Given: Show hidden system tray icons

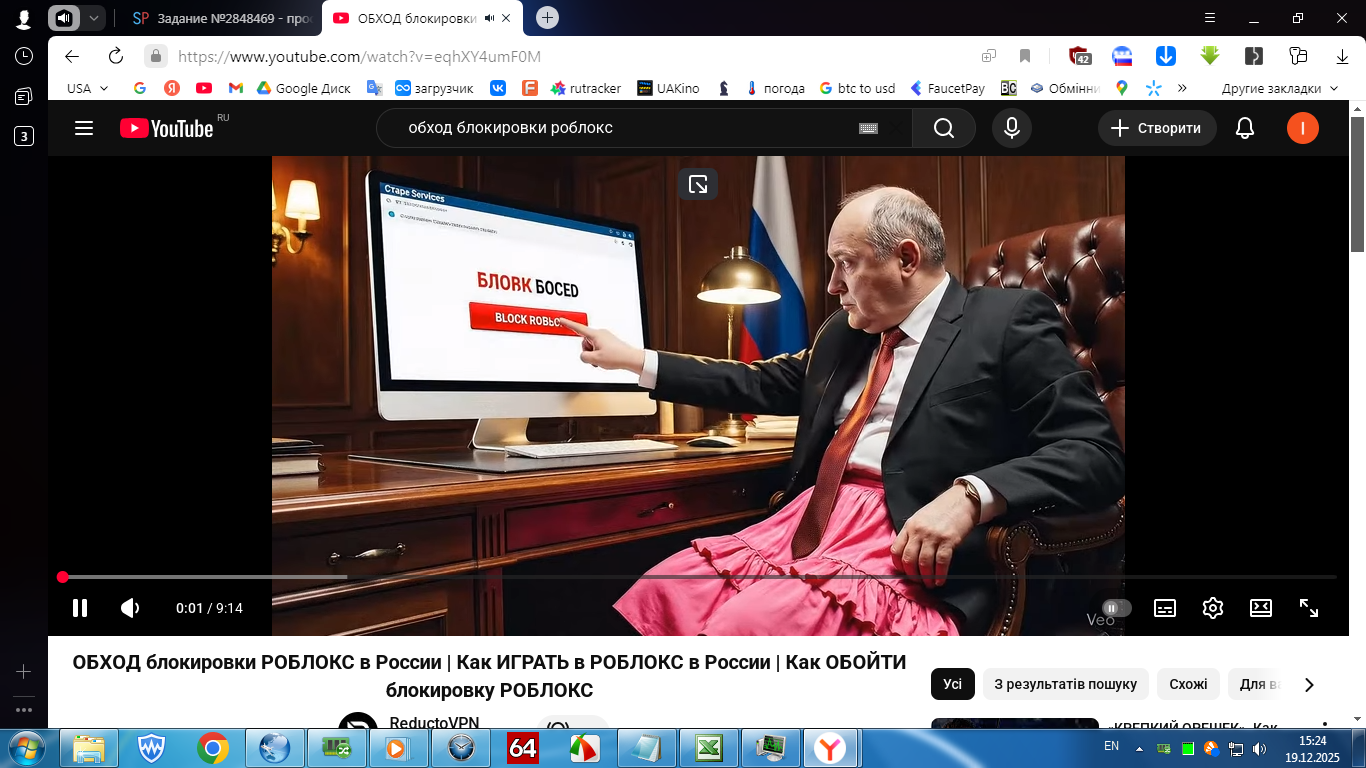Looking at the screenshot, I should [x=1139, y=747].
